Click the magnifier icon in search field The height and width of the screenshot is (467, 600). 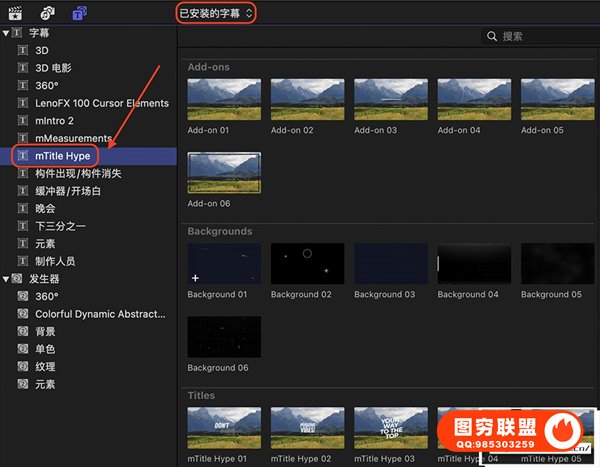click(x=491, y=36)
